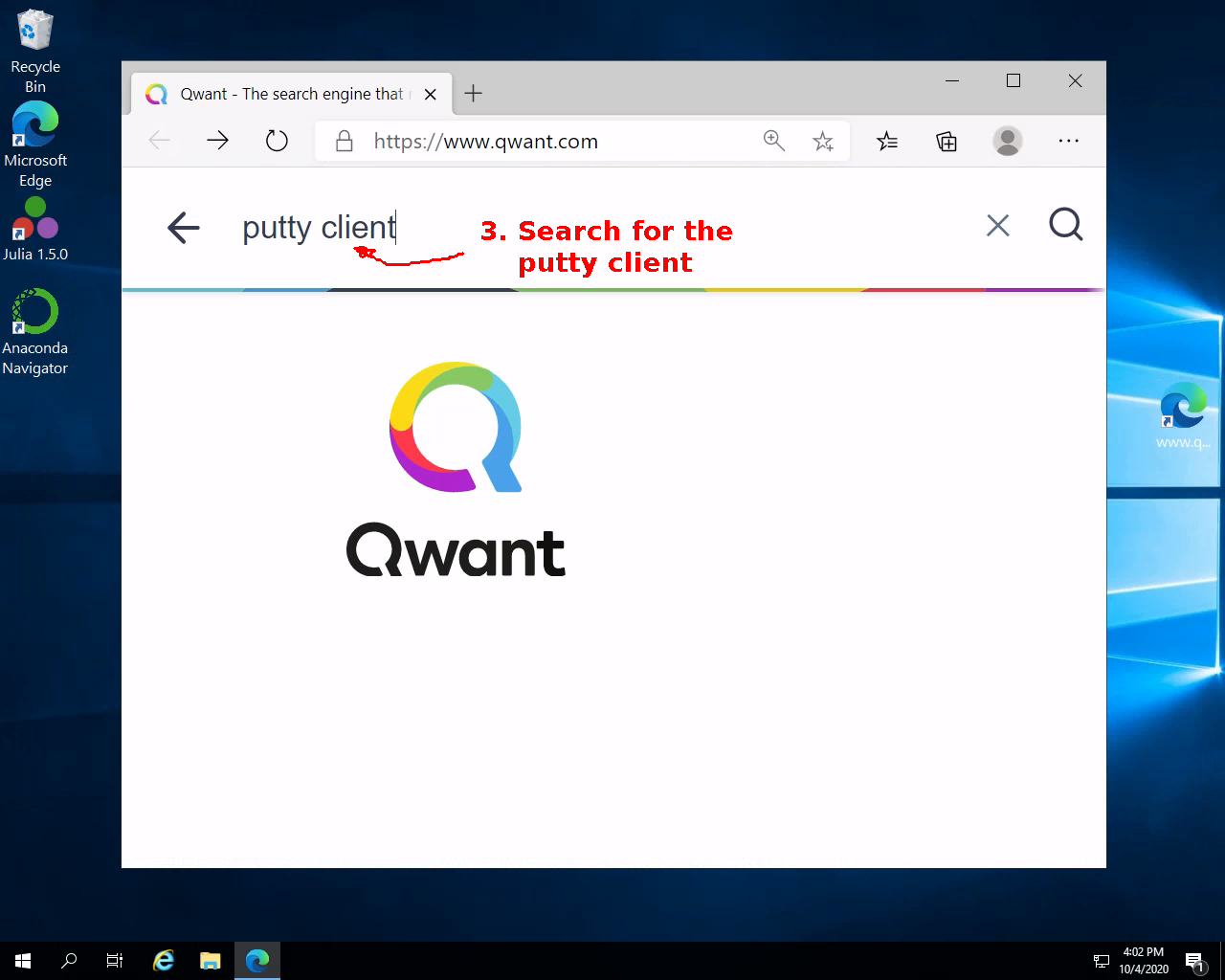The width and height of the screenshot is (1225, 980).
Task: Open File Explorer from the taskbar
Action: [210, 961]
